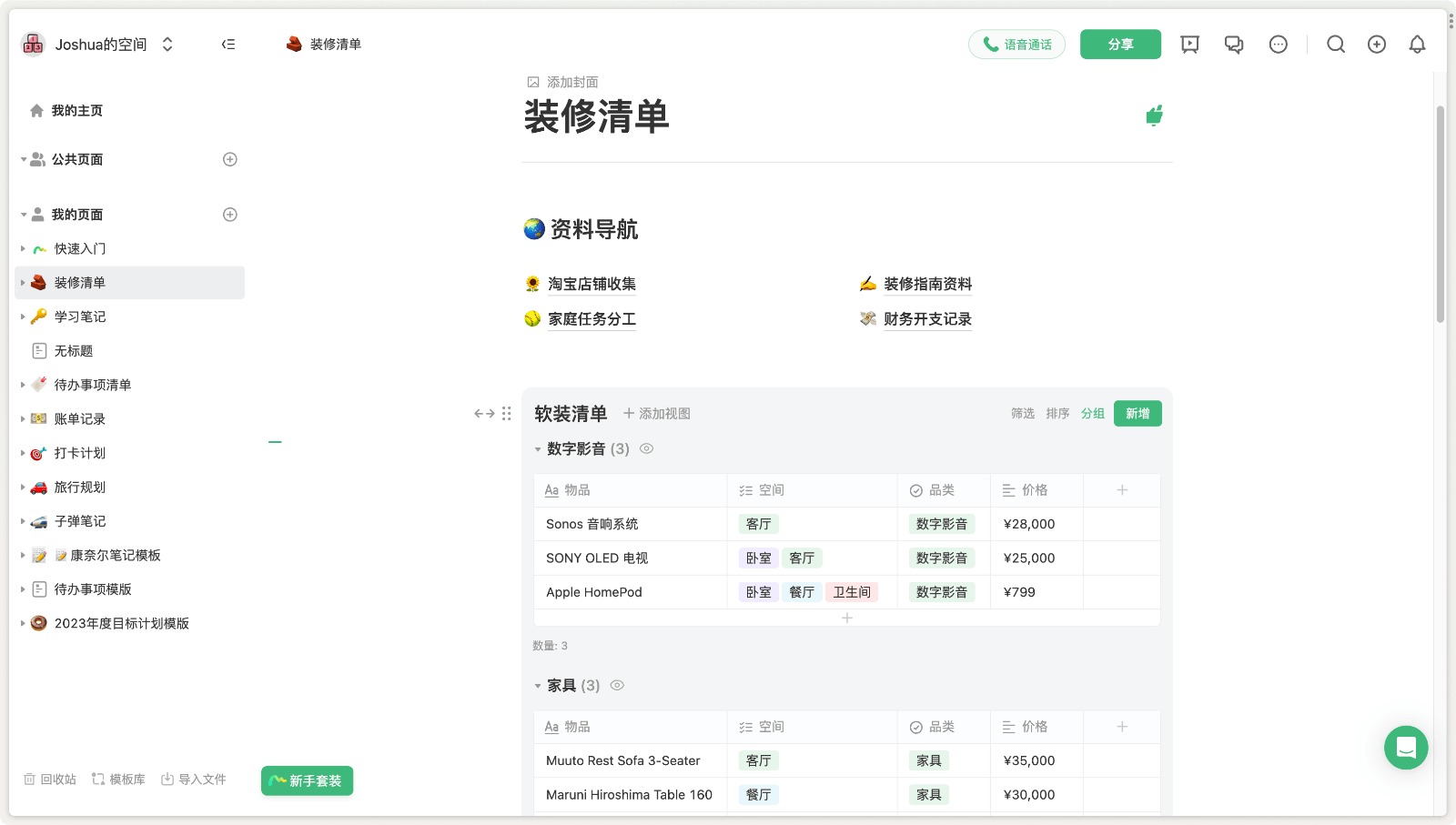Collapse the 数字影音 group triangle
Image resolution: width=1456 pixels, height=825 pixels.
tap(537, 448)
